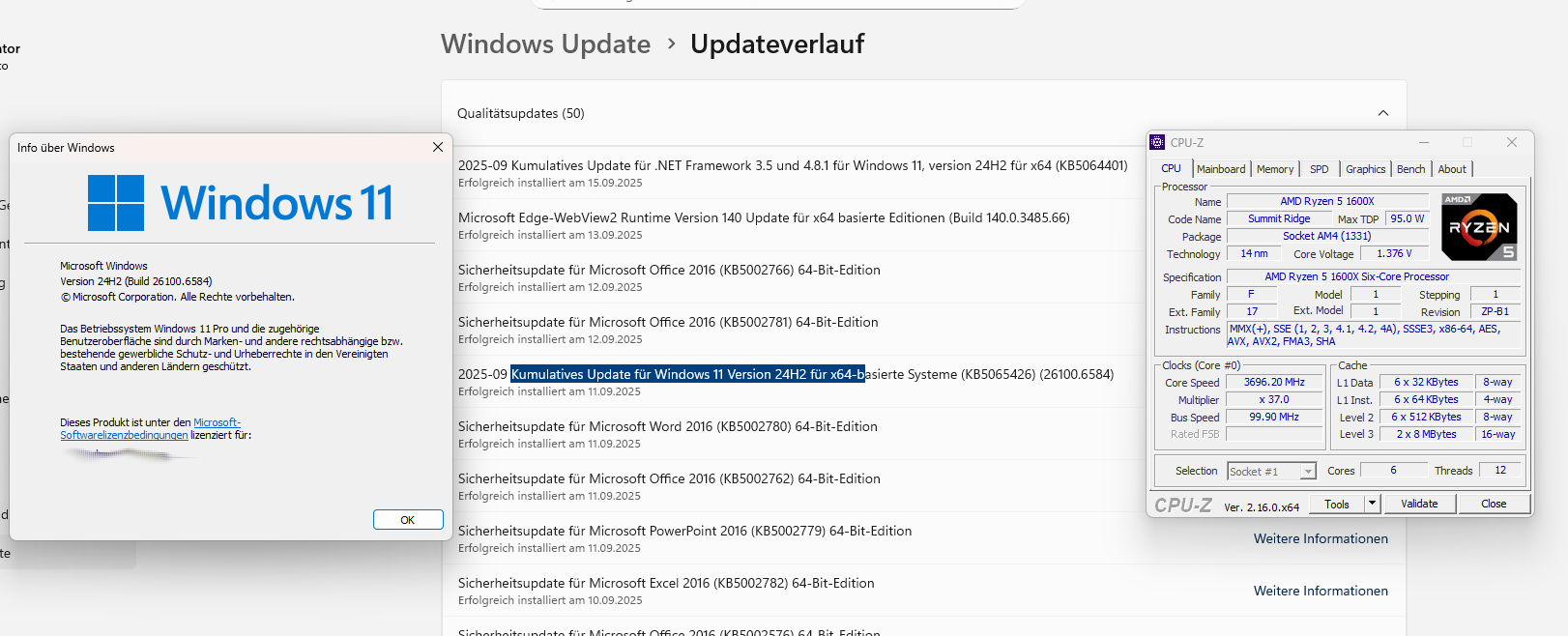Select the SPD tab in CPU-Z

(x=1319, y=169)
